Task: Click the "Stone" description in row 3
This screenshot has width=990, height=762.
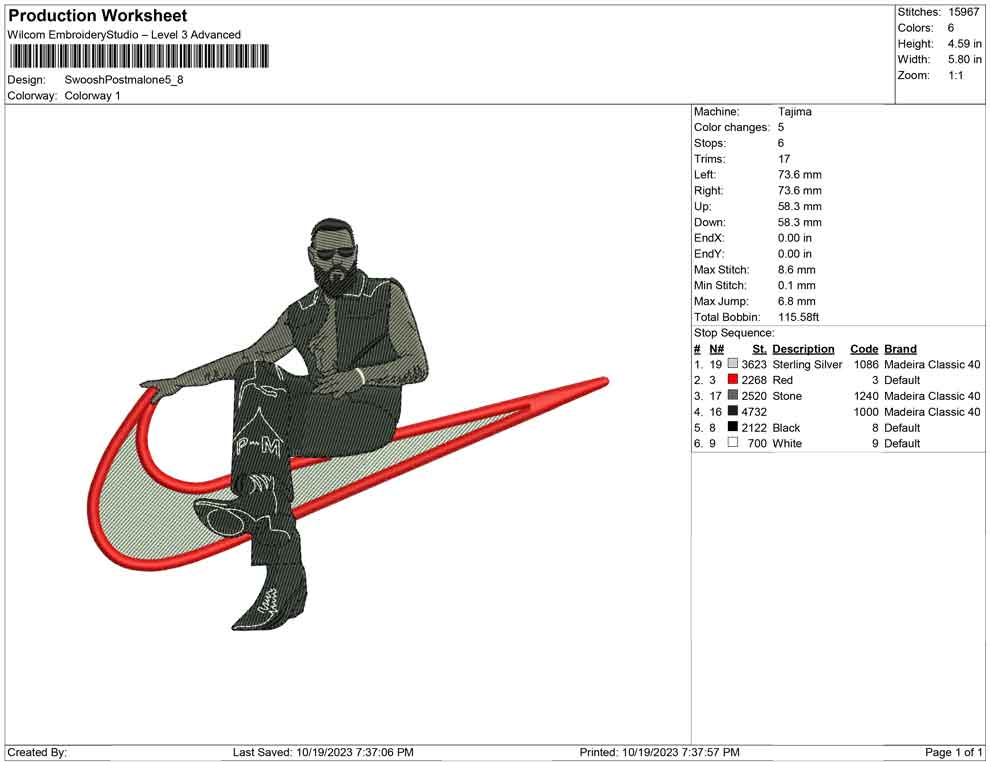Action: 787,396
